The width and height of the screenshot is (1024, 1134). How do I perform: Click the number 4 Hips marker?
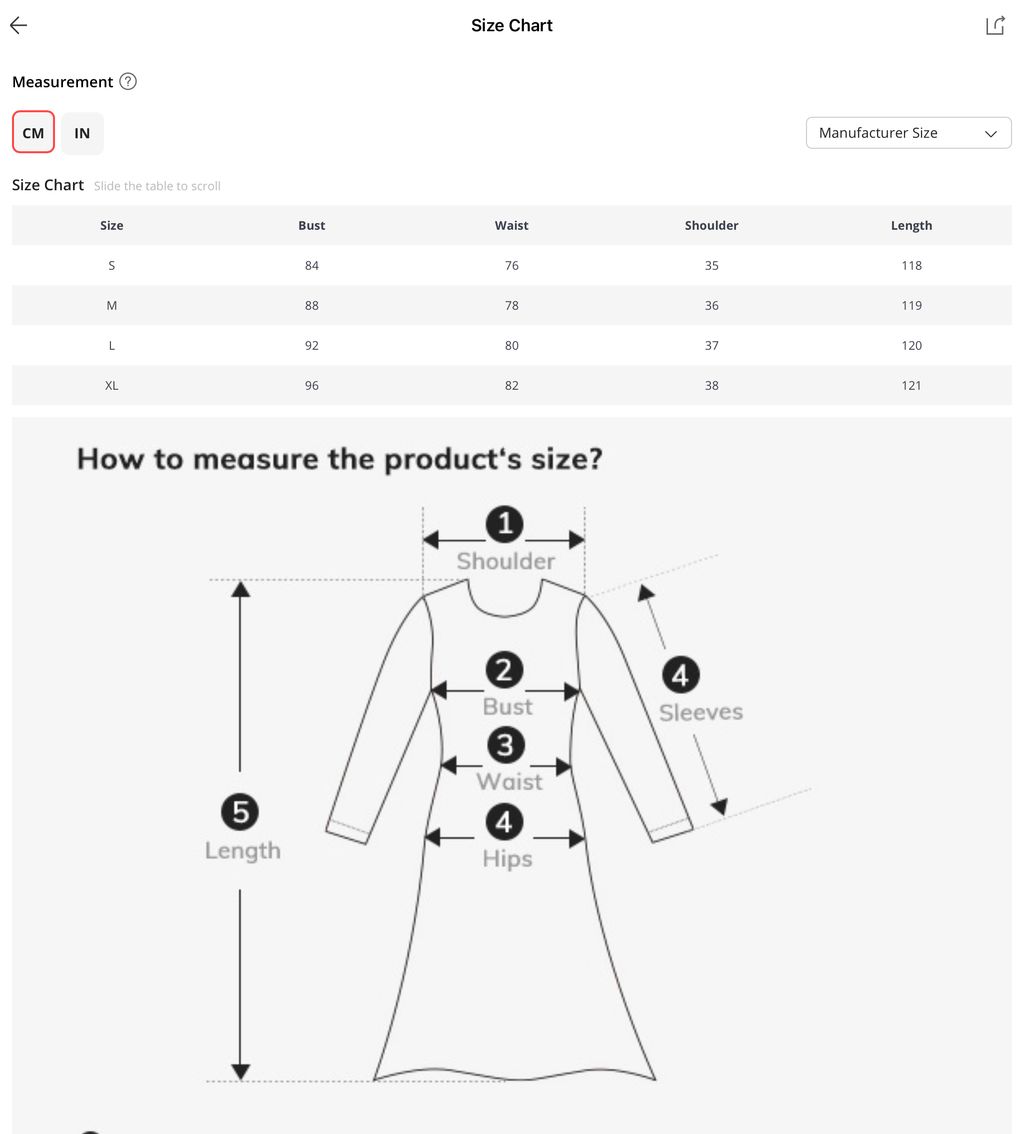pos(505,822)
